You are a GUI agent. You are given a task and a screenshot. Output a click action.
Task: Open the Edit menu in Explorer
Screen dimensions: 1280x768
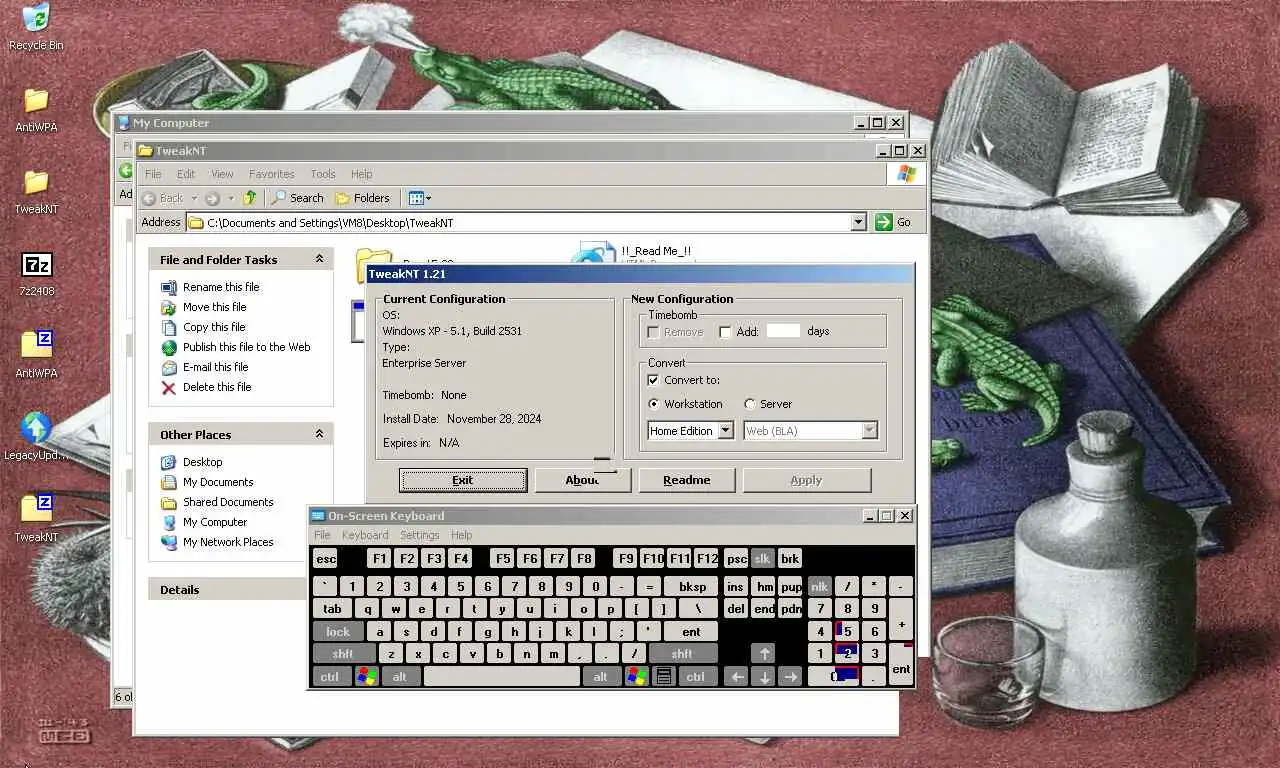pos(186,174)
